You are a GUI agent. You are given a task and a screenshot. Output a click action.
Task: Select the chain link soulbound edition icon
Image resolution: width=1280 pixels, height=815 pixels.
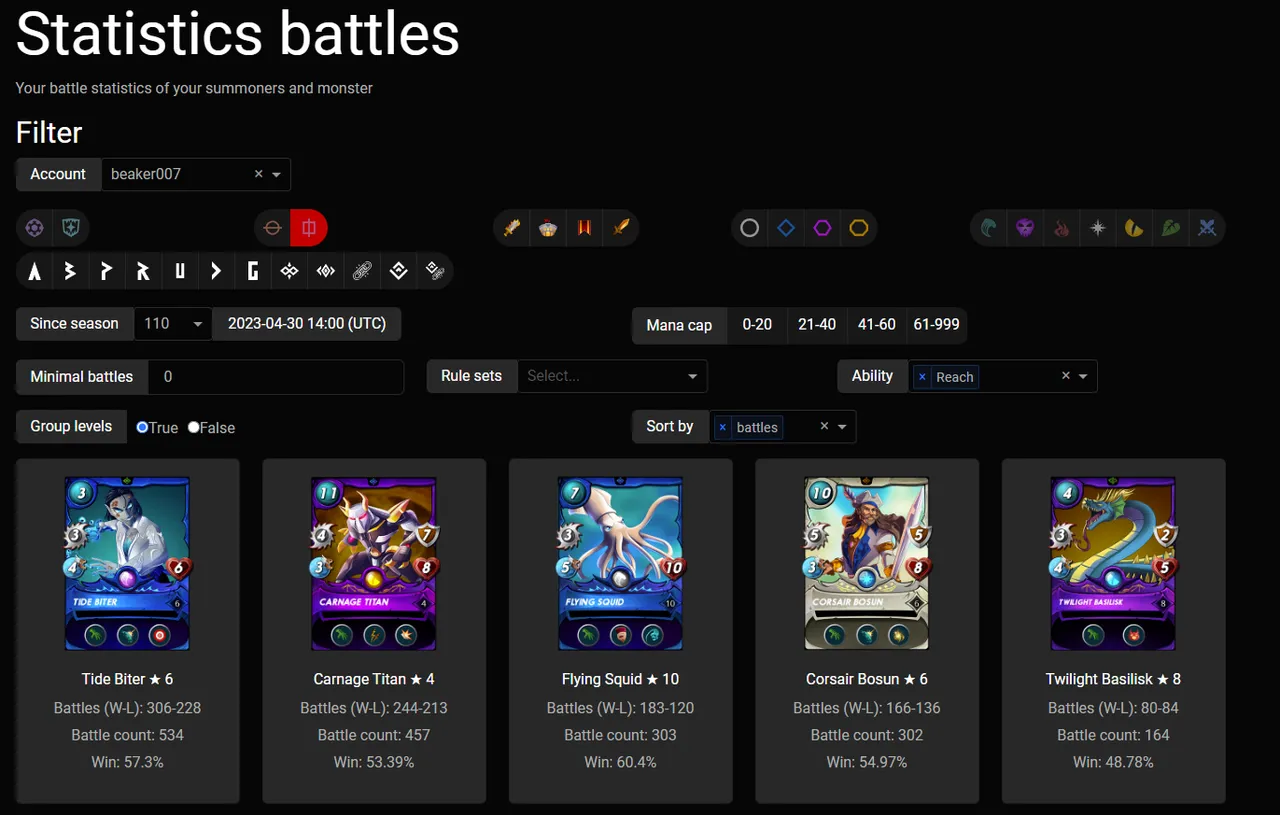point(362,271)
